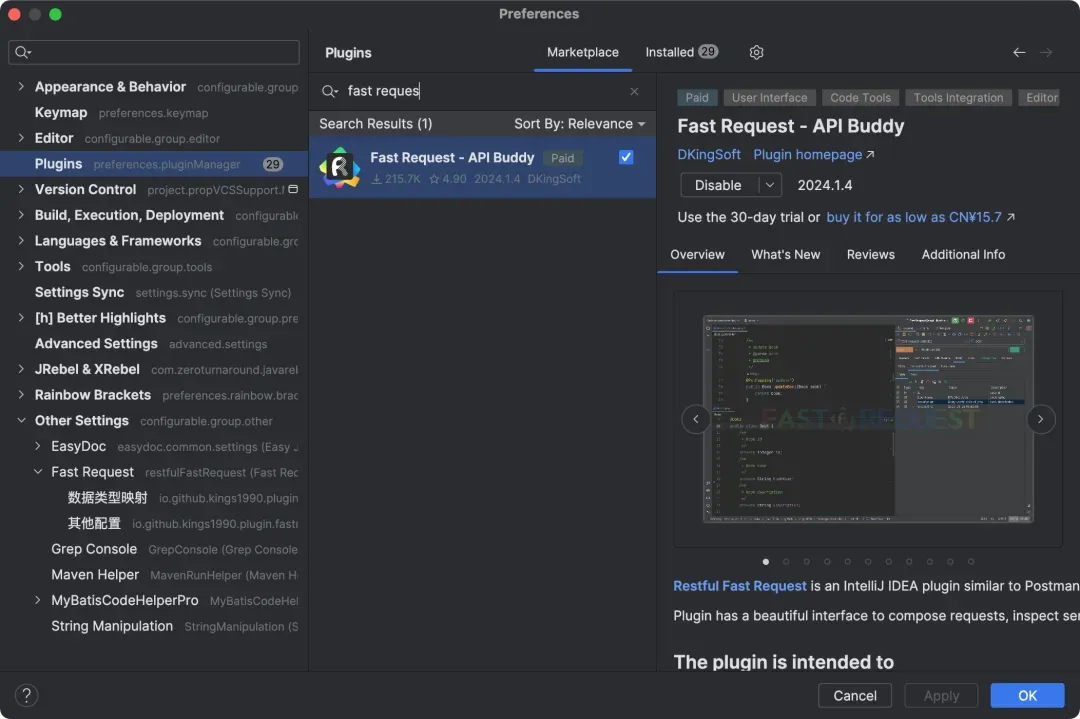Open the What's New tab
The height and width of the screenshot is (719, 1080).
pos(785,255)
